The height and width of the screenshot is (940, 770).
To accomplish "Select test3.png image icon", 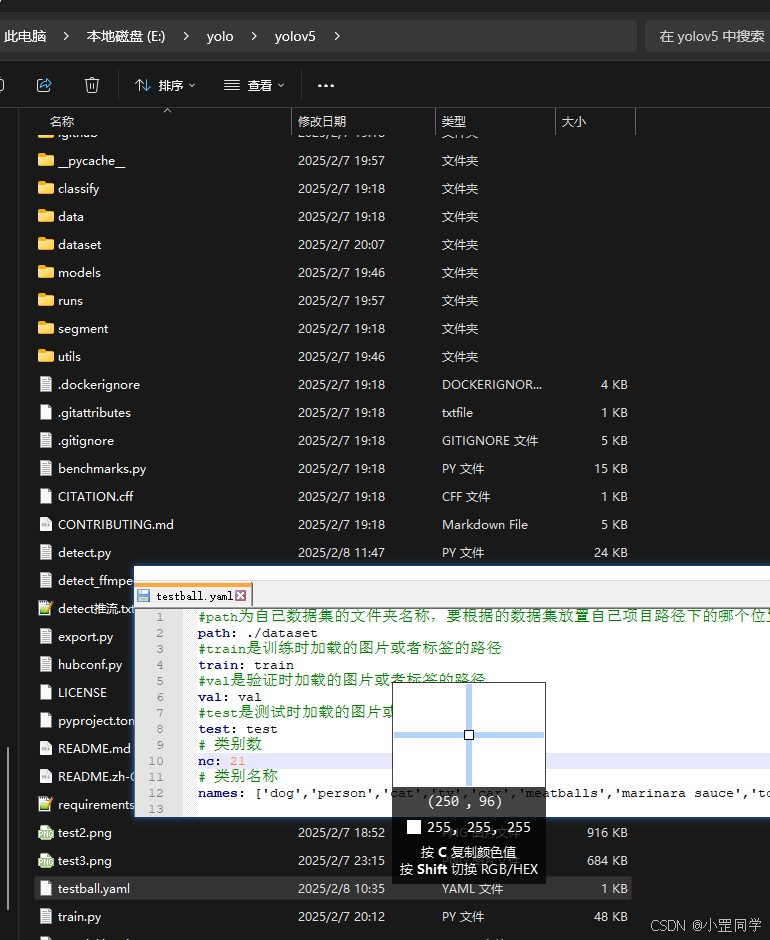I will tap(46, 860).
